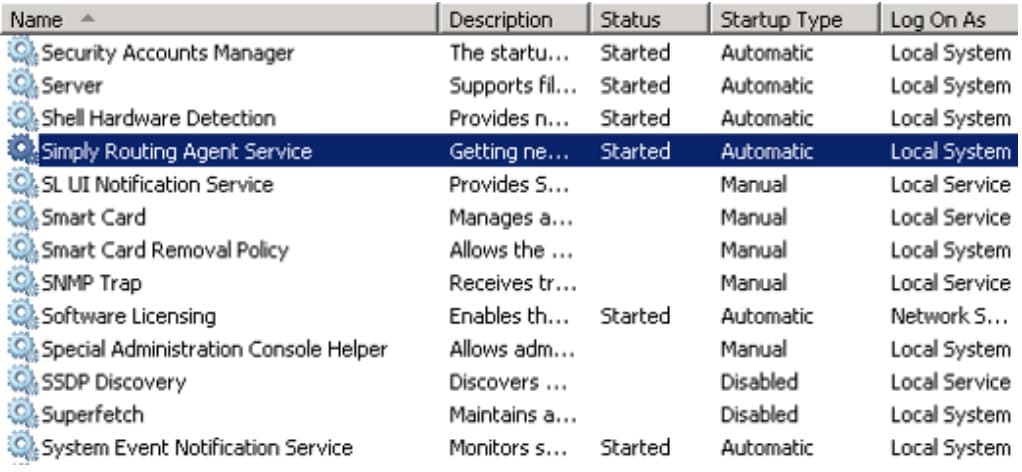This screenshot has height=472, width=1022.
Task: Click the Simply Routing Agent Service icon
Action: (x=20, y=152)
